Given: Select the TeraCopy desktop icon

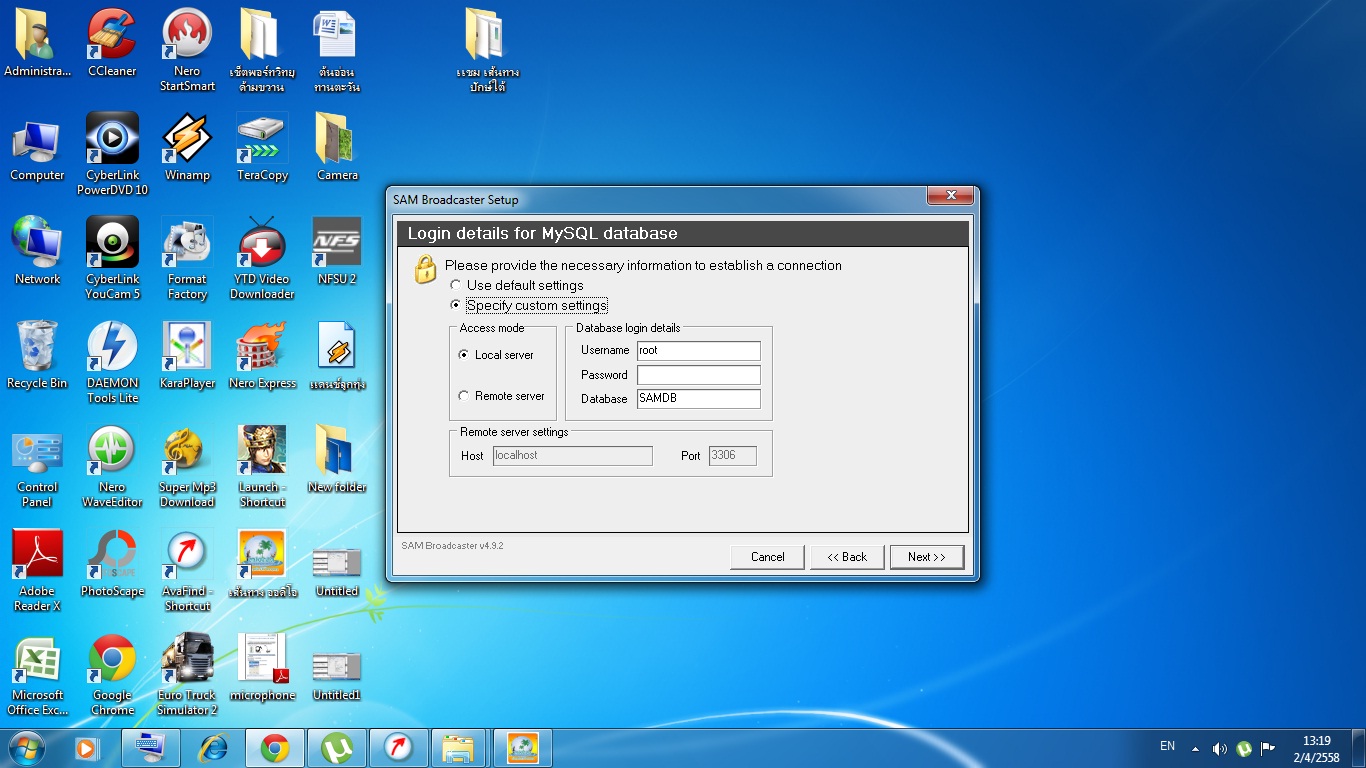Looking at the screenshot, I should tap(262, 148).
